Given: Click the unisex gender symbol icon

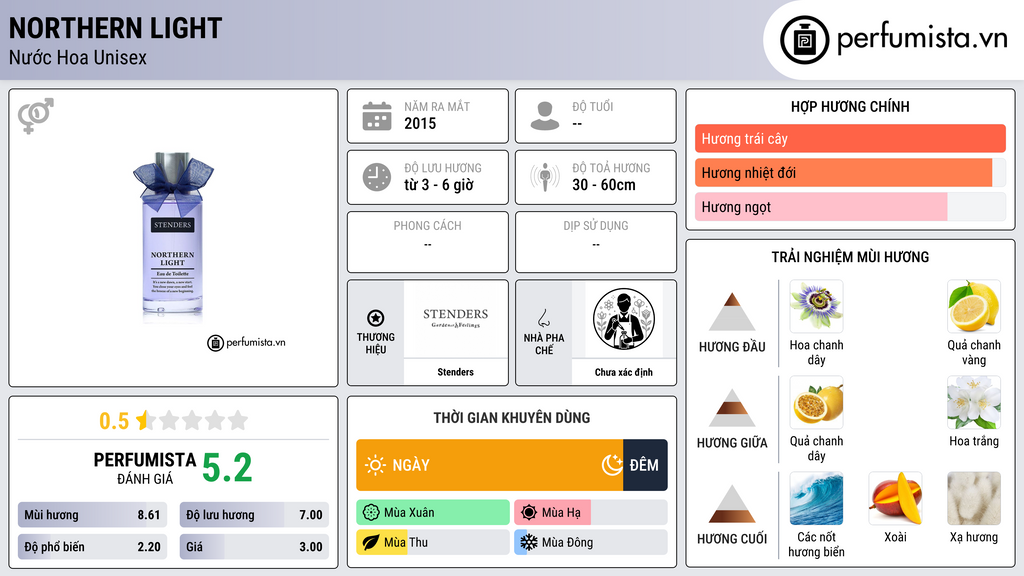Looking at the screenshot, I should [x=36, y=116].
